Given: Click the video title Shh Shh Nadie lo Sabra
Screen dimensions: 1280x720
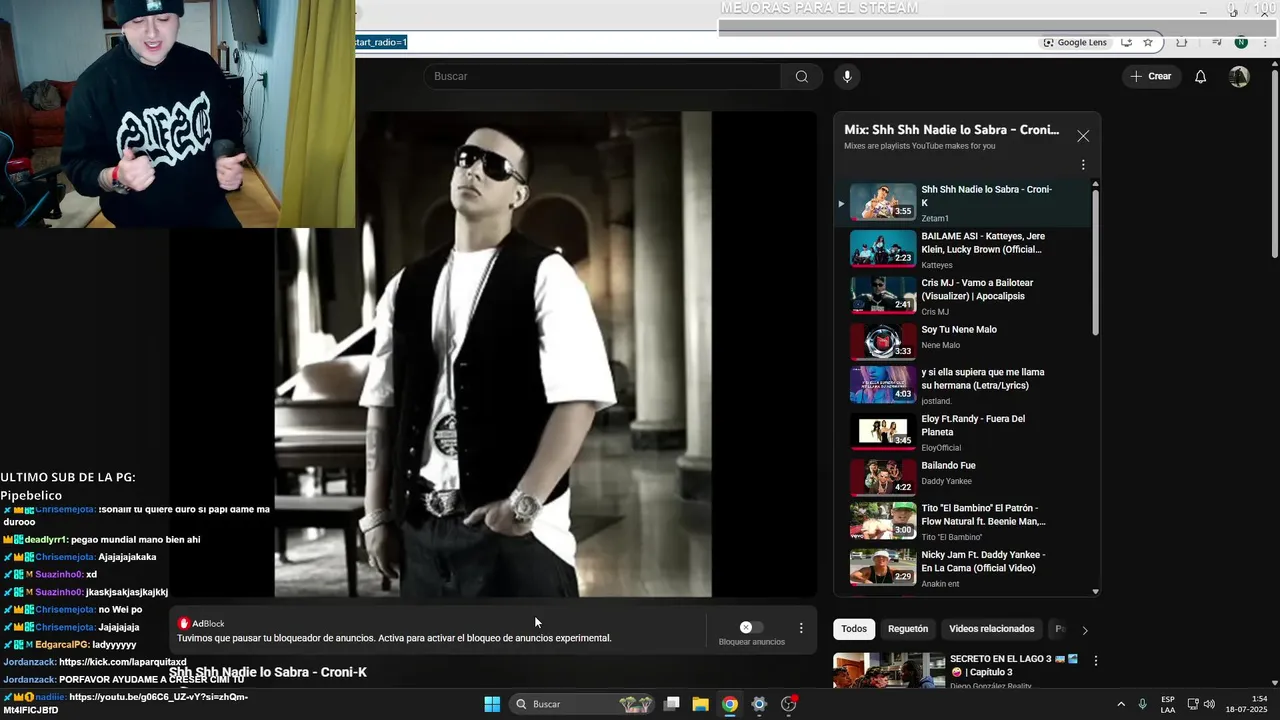Looking at the screenshot, I should [x=268, y=672].
